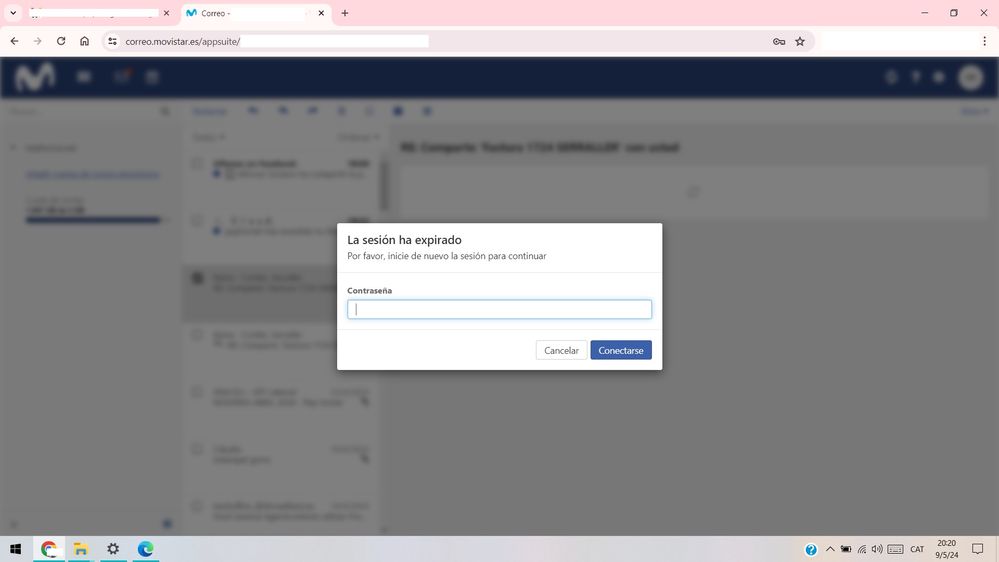Click the Conectarse button
The width and height of the screenshot is (999, 562).
[620, 350]
